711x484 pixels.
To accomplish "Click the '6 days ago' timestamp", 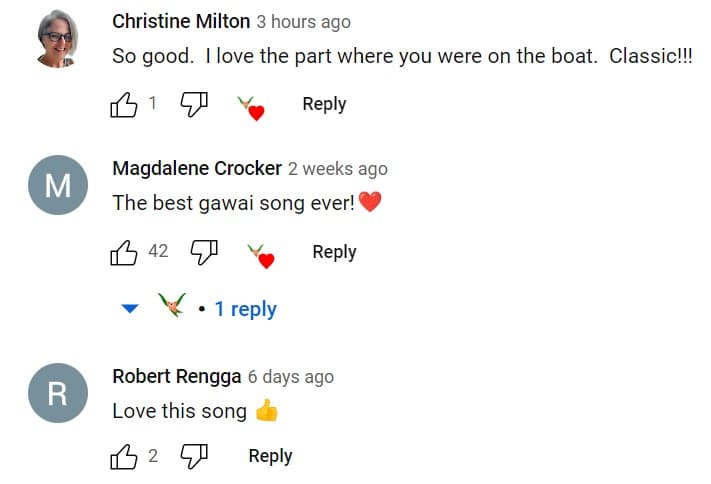I will 291,377.
